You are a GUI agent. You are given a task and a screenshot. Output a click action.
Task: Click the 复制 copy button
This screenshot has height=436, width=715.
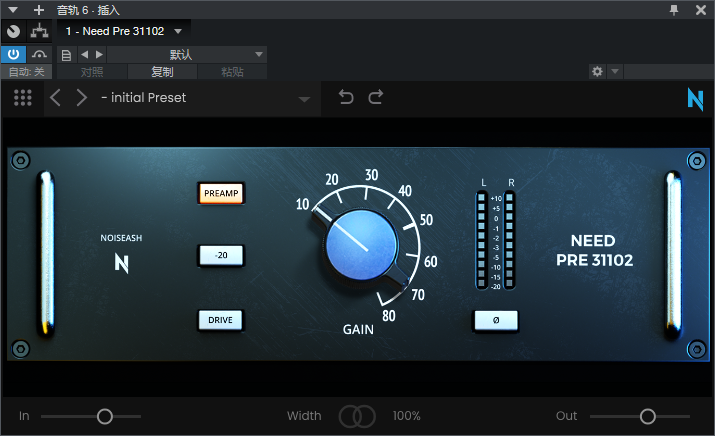tap(162, 72)
